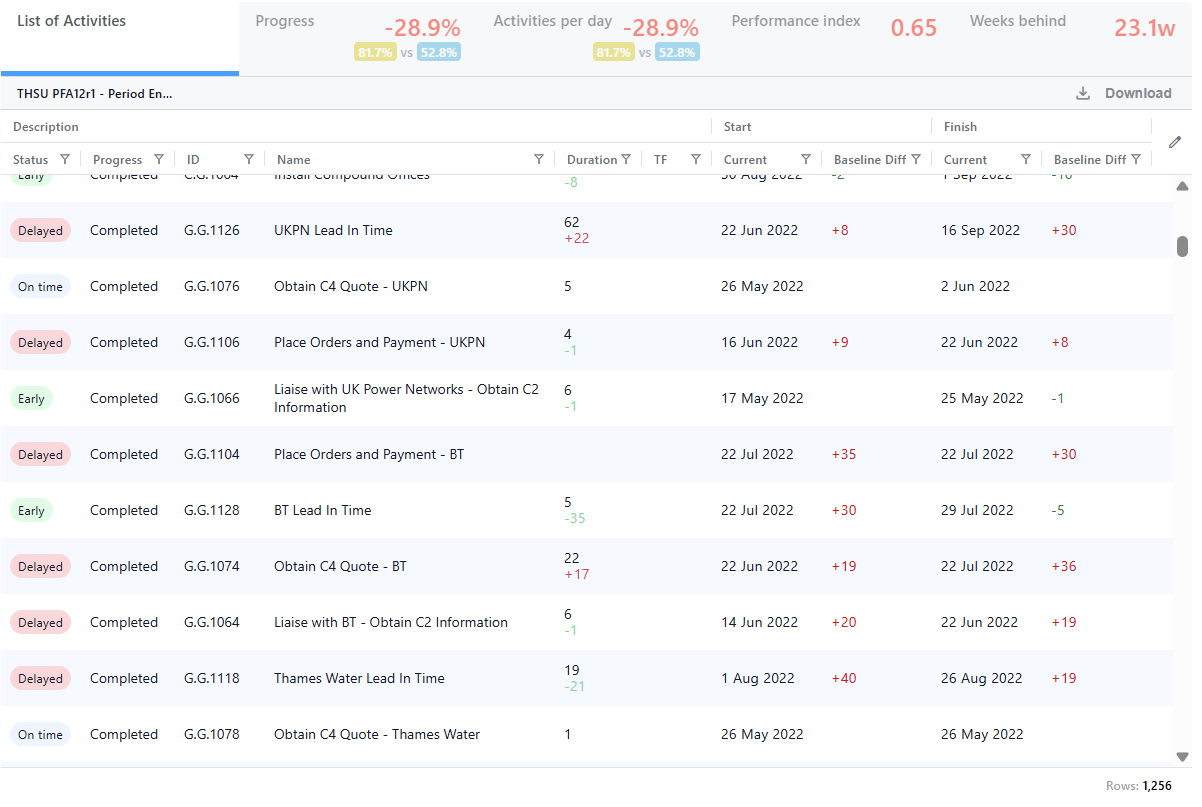Open the TF column filter icon

pos(696,159)
